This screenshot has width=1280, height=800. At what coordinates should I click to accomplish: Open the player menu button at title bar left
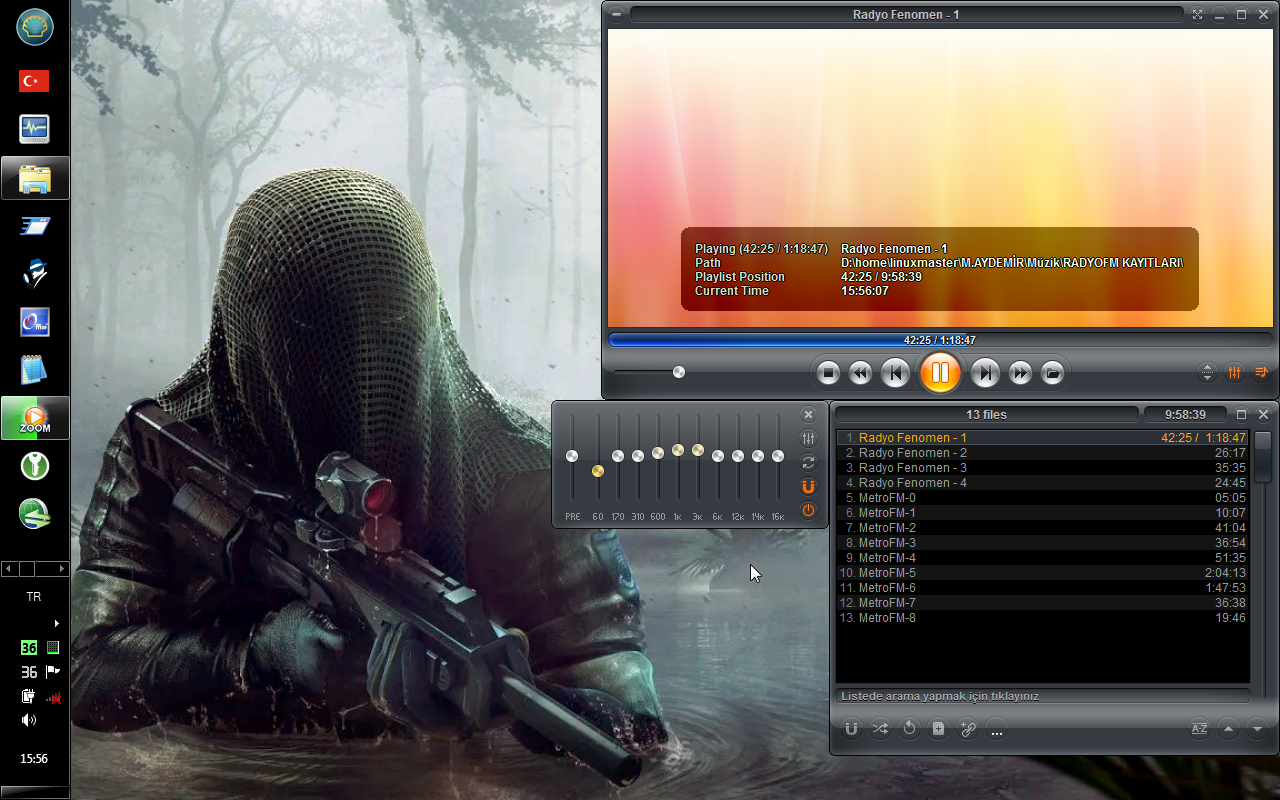click(617, 14)
